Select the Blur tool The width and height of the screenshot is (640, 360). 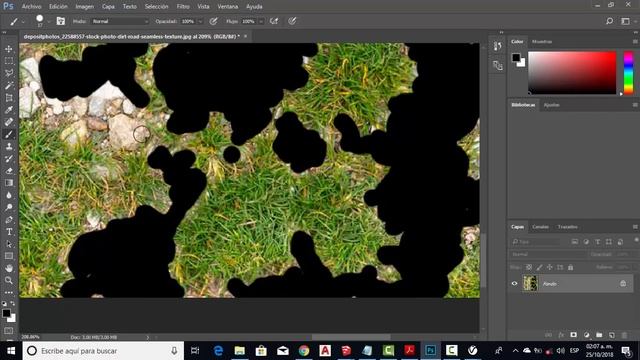click(x=9, y=195)
